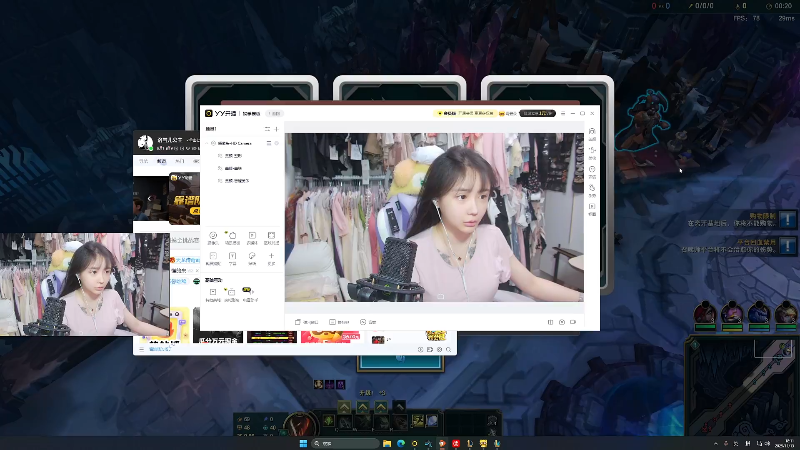This screenshot has width=800, height=450.
Task: Use the first summoner spell icon
Action: pyautogui.click(x=418, y=421)
